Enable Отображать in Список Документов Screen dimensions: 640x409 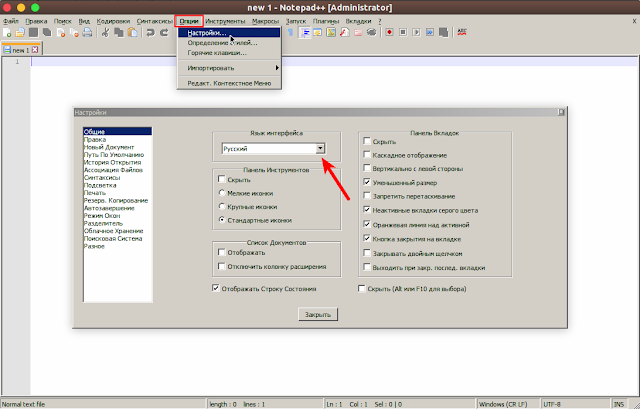coord(222,252)
